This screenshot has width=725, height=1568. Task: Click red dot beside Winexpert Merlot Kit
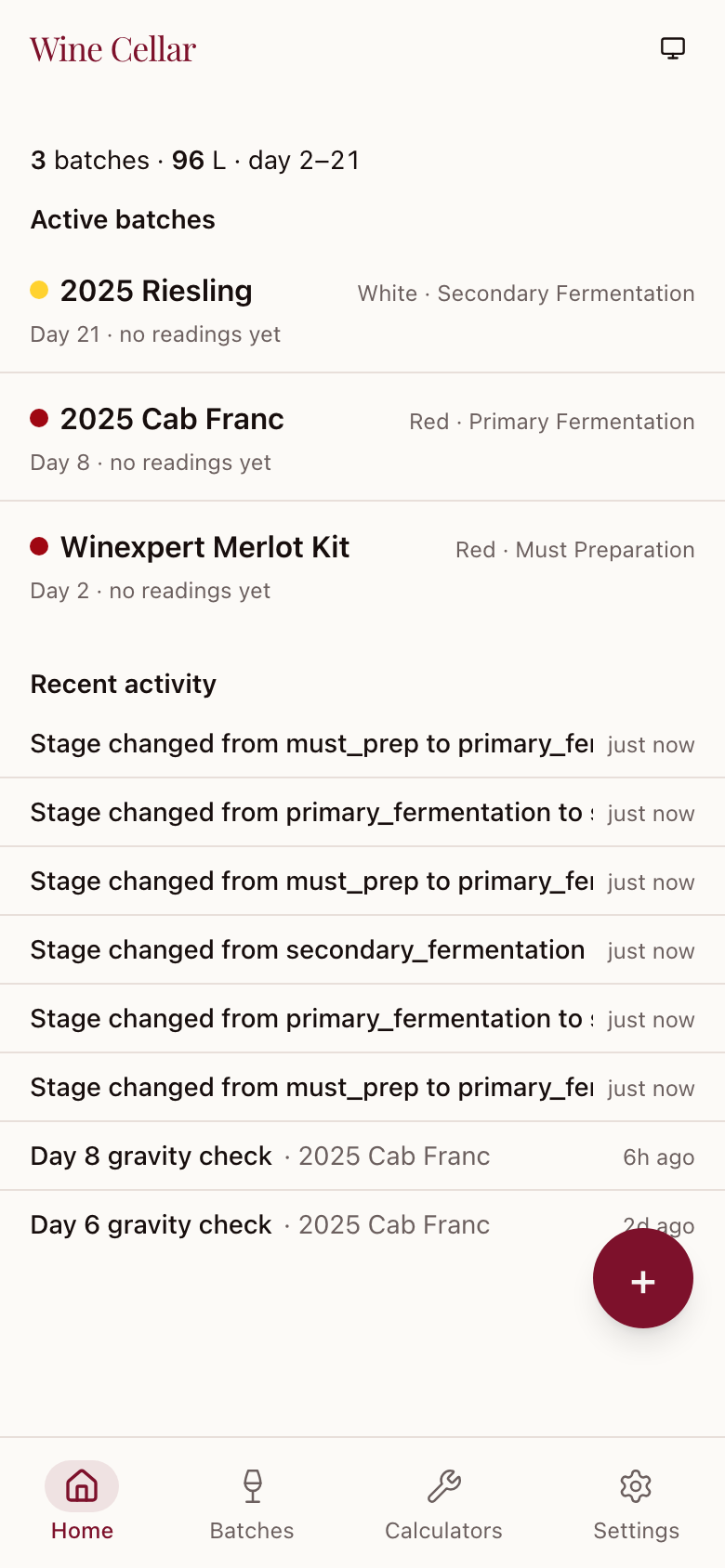[39, 546]
